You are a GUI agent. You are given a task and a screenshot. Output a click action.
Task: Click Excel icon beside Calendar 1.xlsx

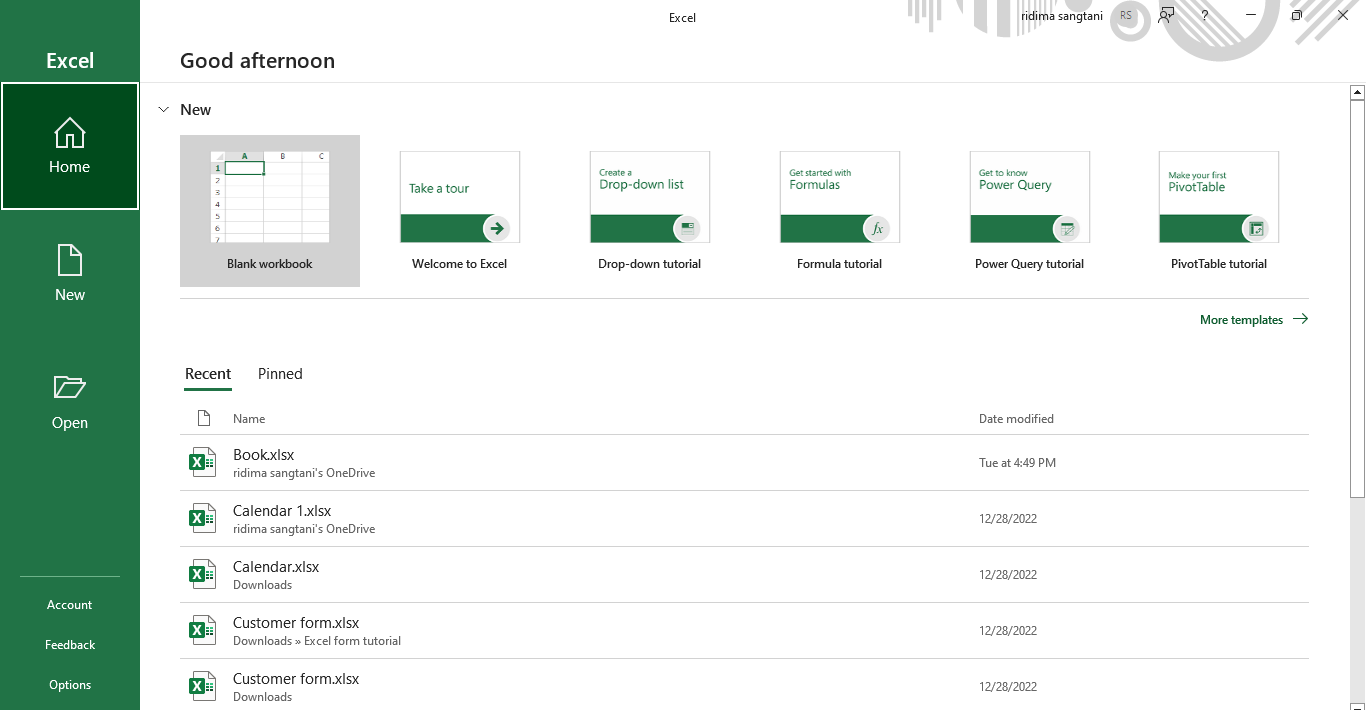tap(203, 518)
